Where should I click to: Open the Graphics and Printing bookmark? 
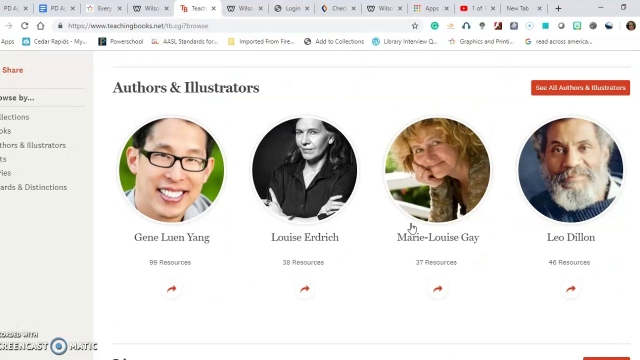(481, 42)
